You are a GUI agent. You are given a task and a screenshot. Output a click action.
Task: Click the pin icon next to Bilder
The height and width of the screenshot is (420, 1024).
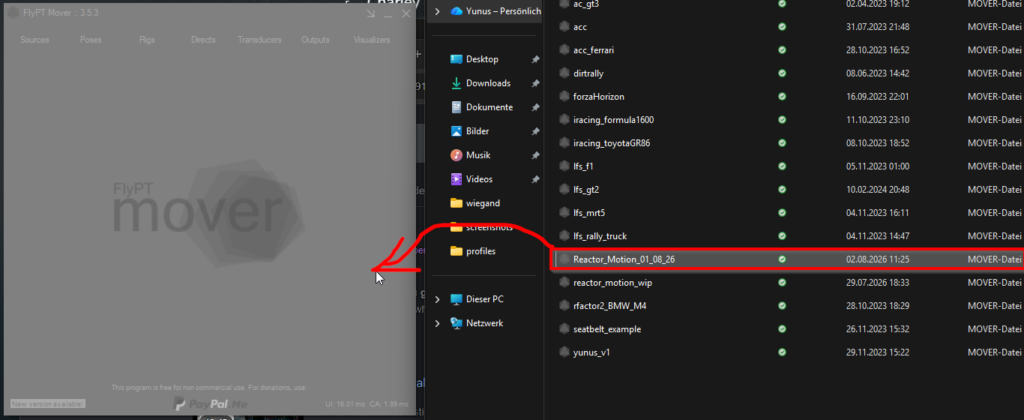pyautogui.click(x=536, y=131)
